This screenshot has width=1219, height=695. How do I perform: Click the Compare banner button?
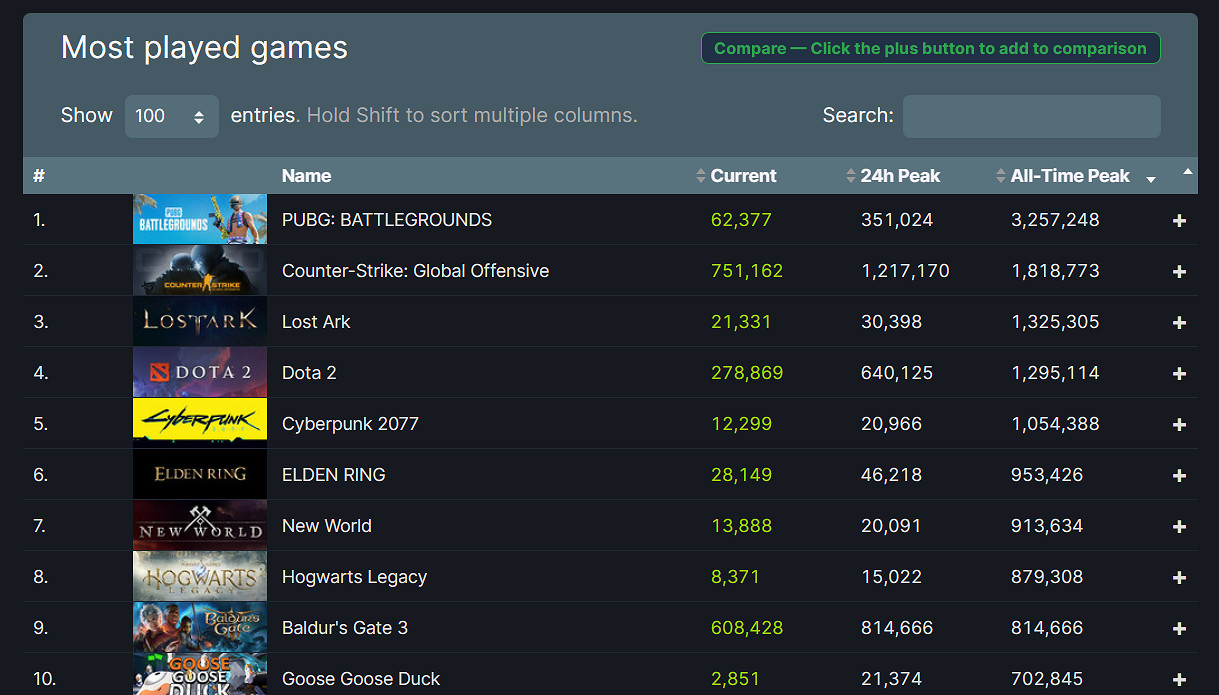coord(930,47)
